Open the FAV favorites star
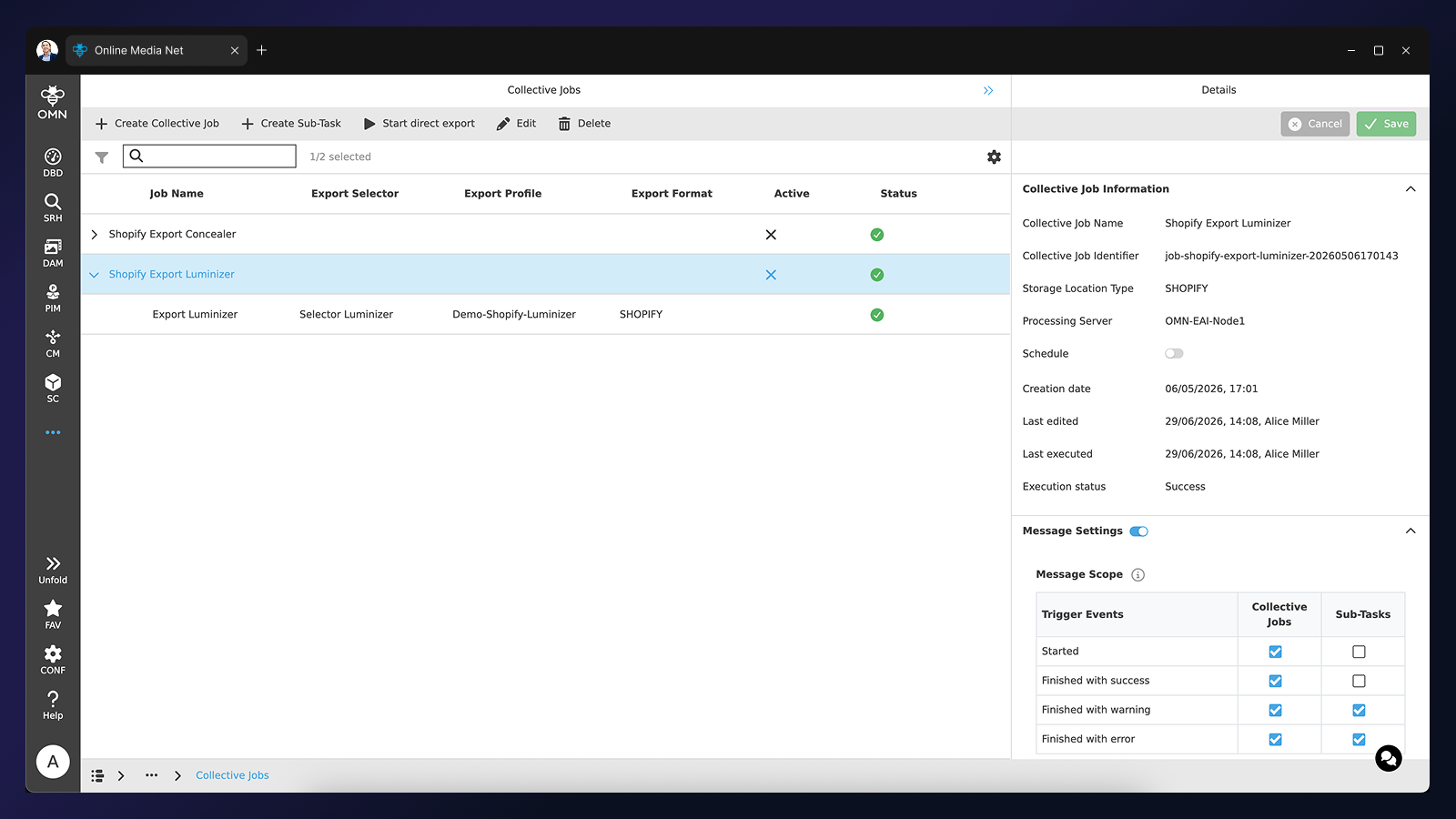The width and height of the screenshot is (1456, 819). [53, 614]
